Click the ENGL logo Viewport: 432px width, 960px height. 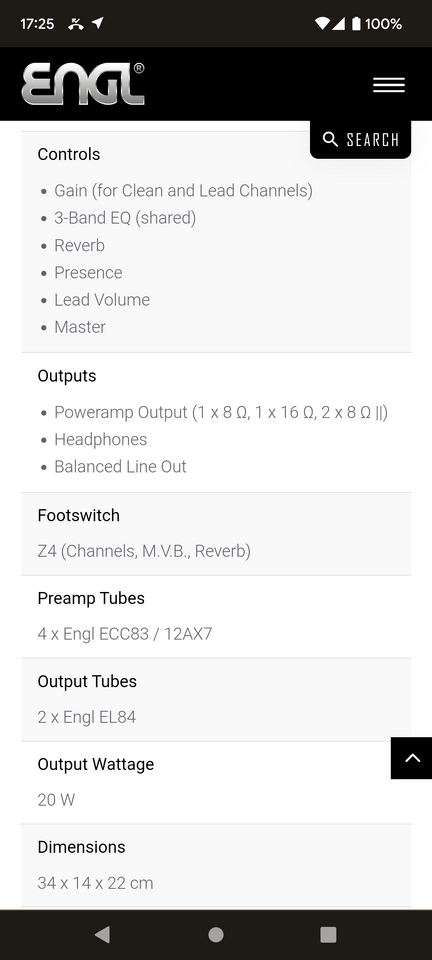[x=83, y=84]
